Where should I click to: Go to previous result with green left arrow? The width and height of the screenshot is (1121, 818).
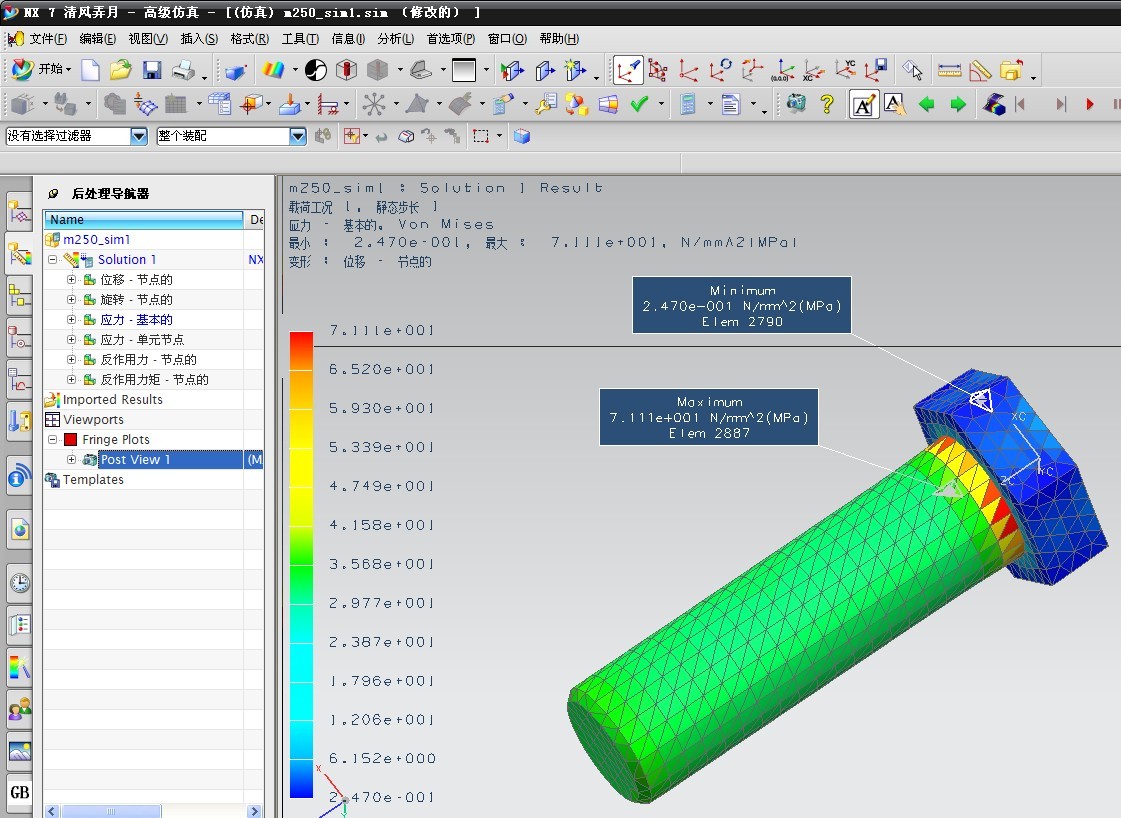point(927,104)
